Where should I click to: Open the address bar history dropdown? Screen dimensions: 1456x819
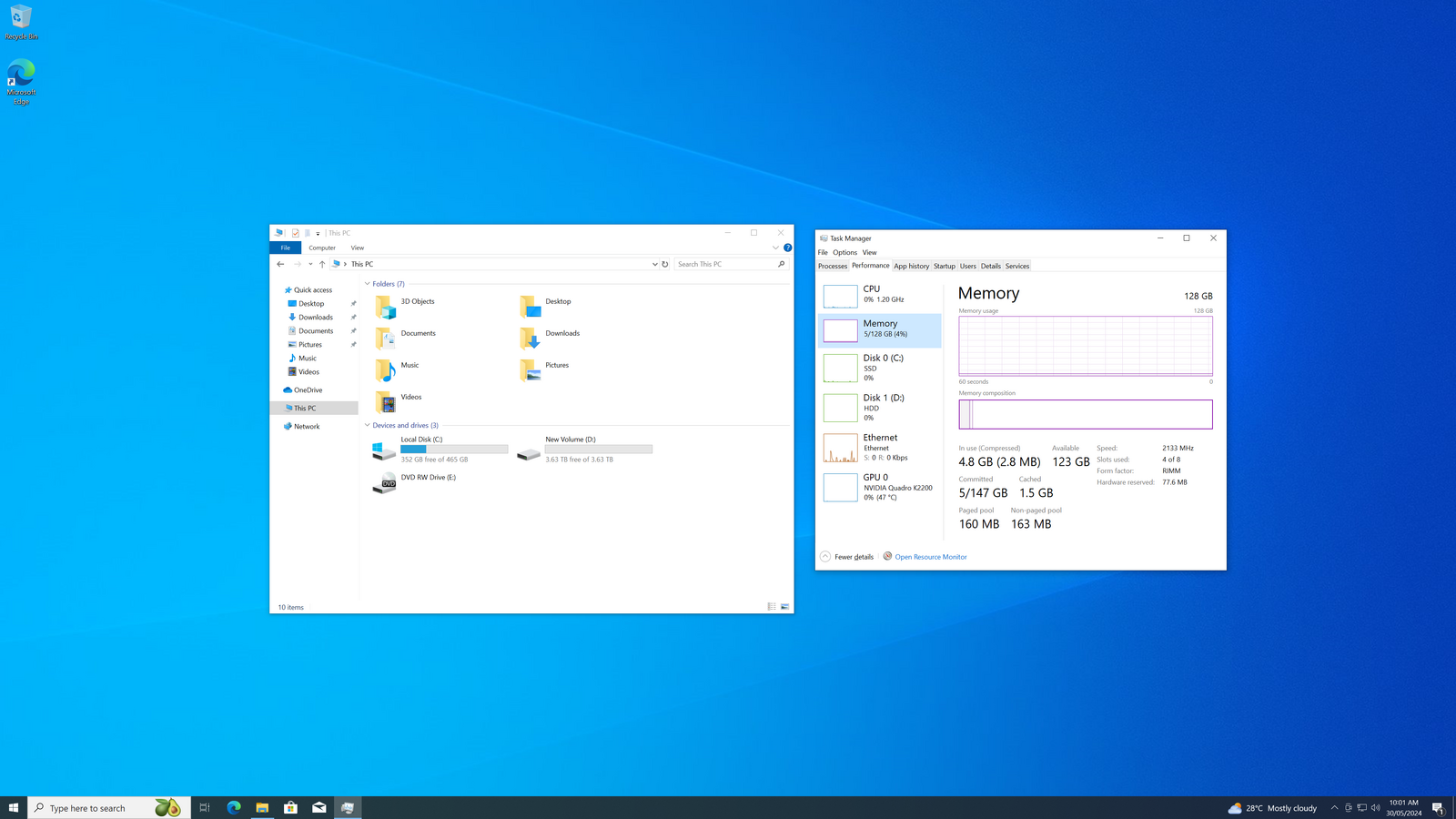click(654, 264)
